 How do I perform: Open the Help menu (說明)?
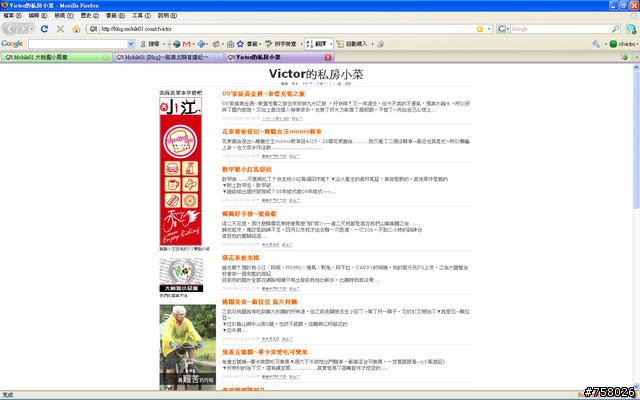167,16
